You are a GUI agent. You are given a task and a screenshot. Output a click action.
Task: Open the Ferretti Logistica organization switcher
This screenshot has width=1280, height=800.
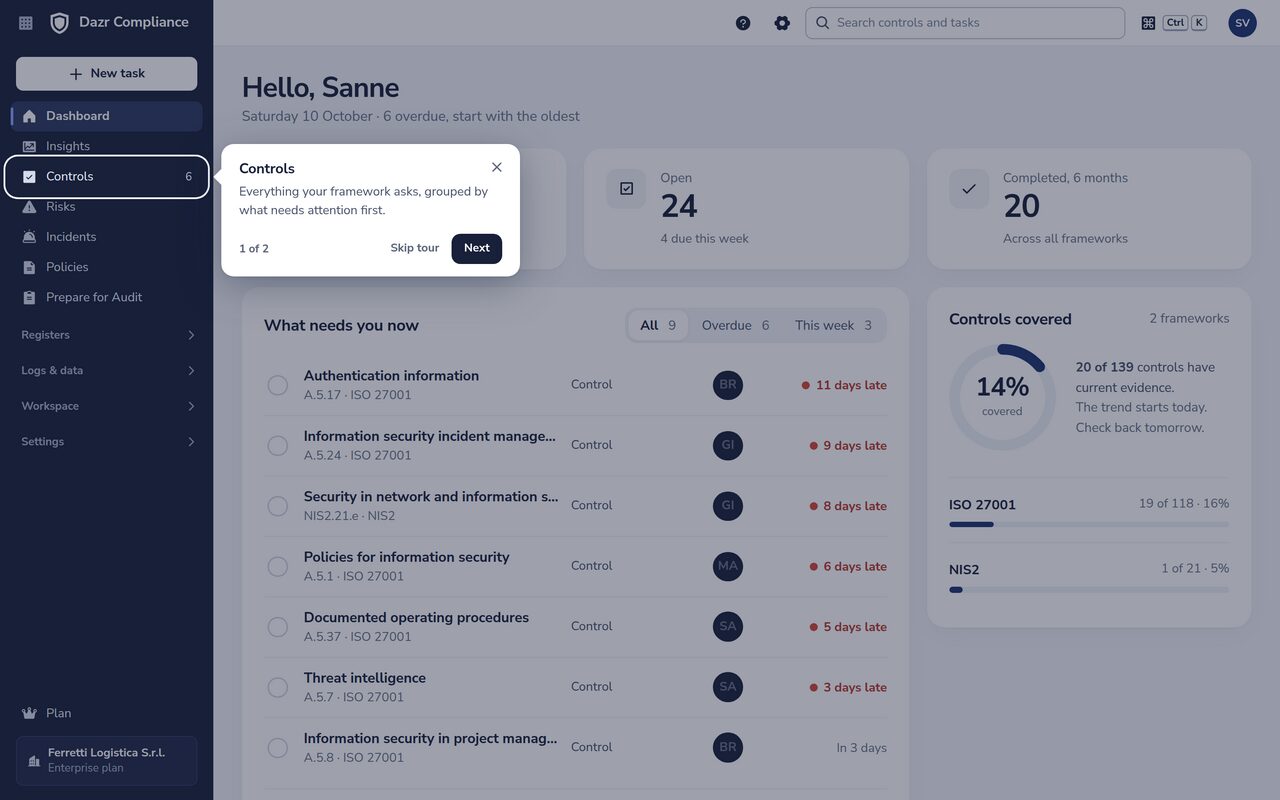[107, 761]
